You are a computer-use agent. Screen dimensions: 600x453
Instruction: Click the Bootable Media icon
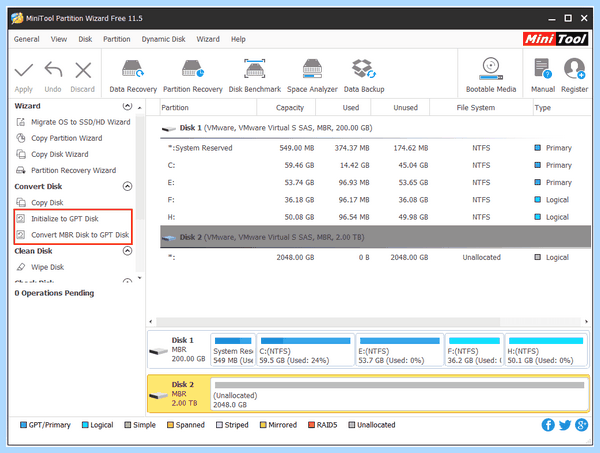491,69
